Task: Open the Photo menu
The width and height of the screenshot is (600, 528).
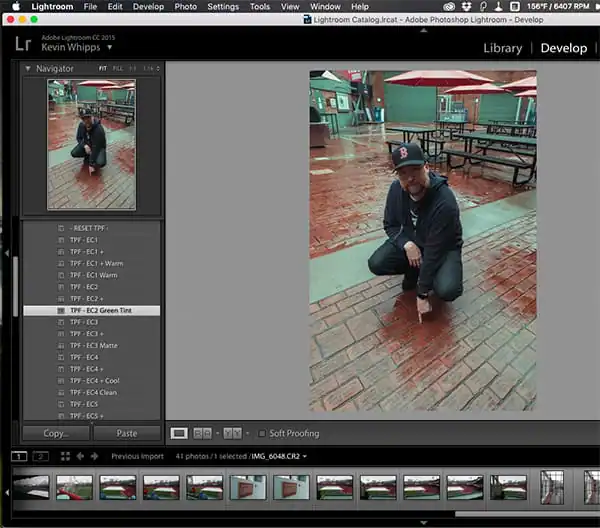Action: [186, 7]
